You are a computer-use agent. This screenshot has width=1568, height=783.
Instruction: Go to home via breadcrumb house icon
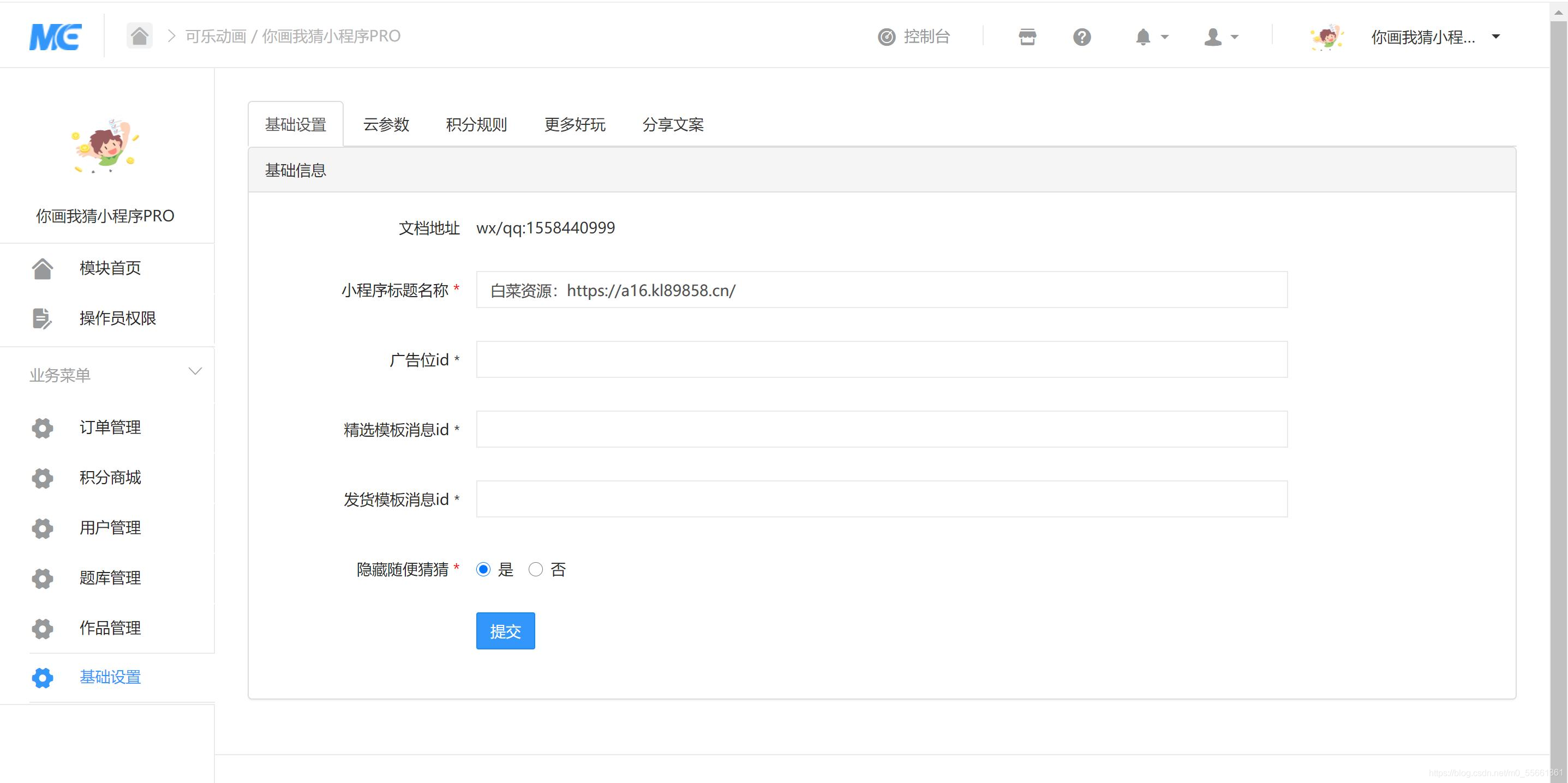point(139,36)
